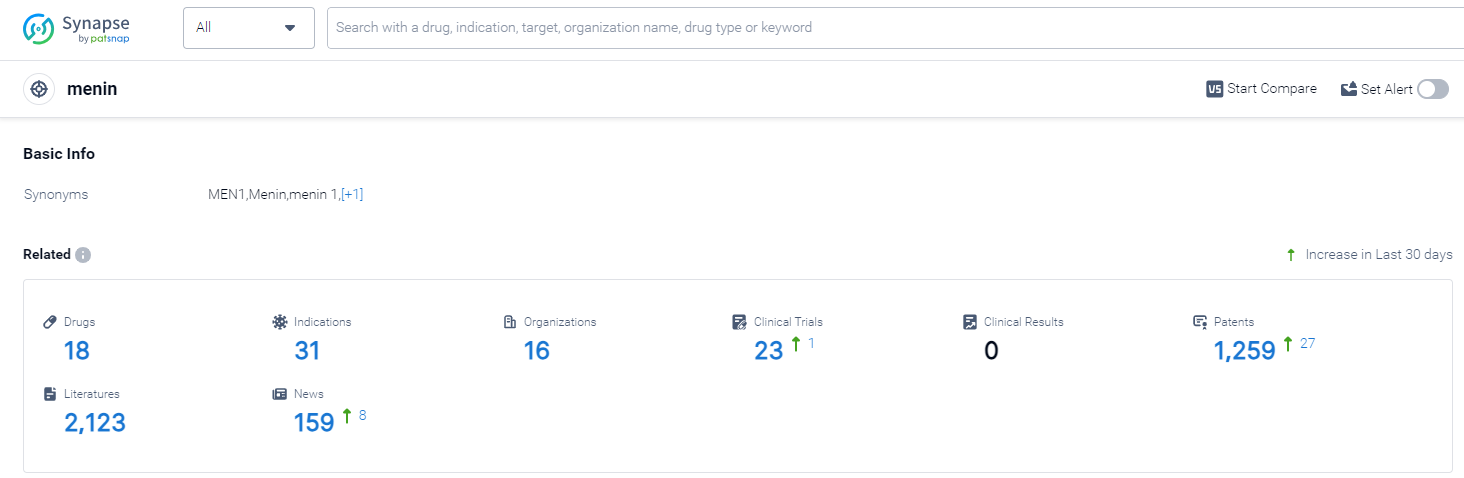Click the Set Alert bell icon
The height and width of the screenshot is (478, 1464).
1349,89
